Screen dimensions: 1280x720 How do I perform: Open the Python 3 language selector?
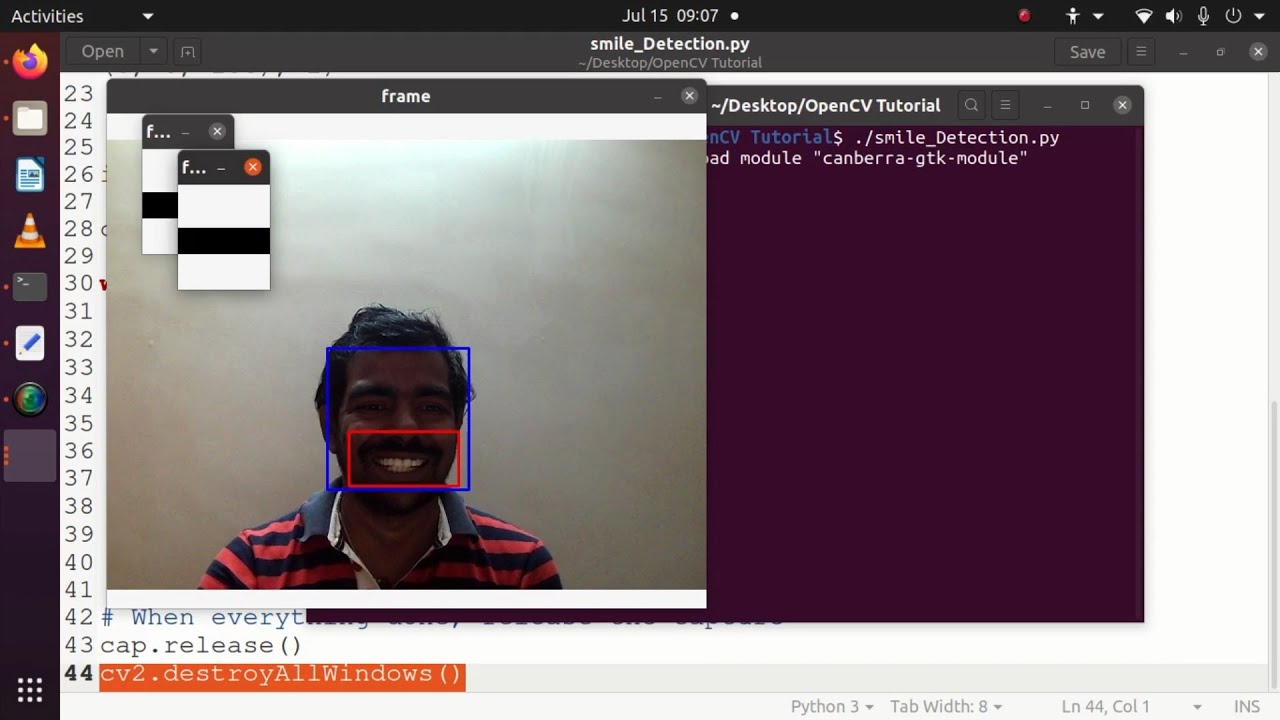pyautogui.click(x=832, y=706)
